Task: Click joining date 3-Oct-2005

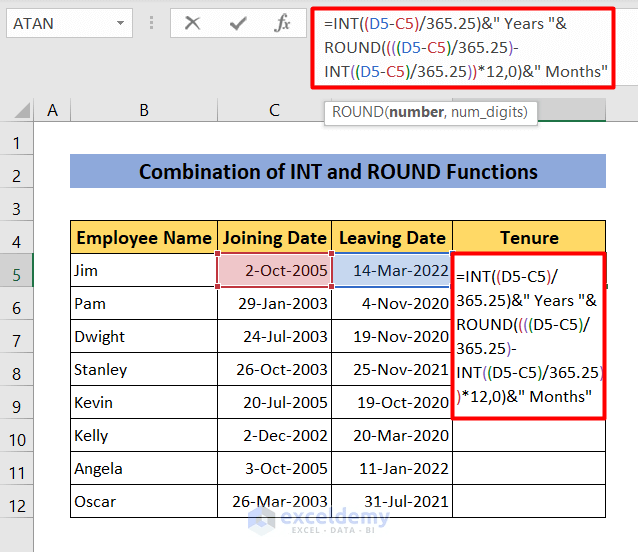Action: 275,468
